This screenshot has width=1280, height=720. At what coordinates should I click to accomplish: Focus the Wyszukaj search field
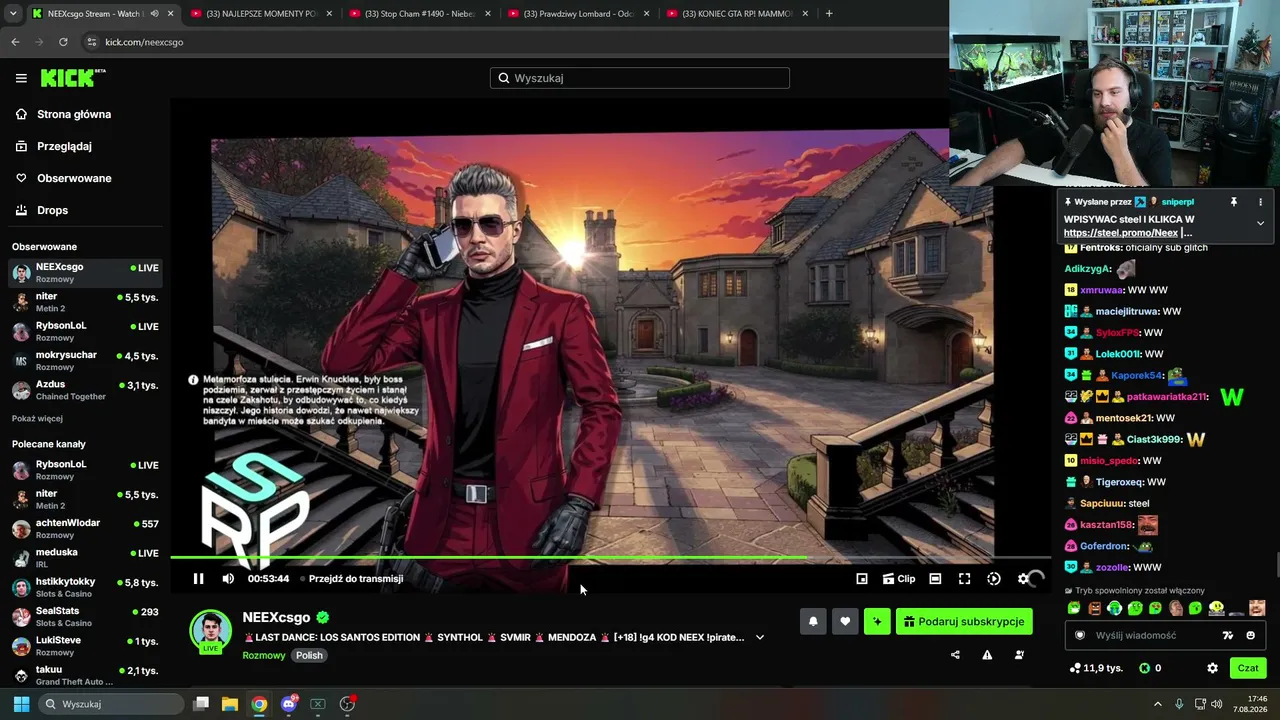(640, 78)
